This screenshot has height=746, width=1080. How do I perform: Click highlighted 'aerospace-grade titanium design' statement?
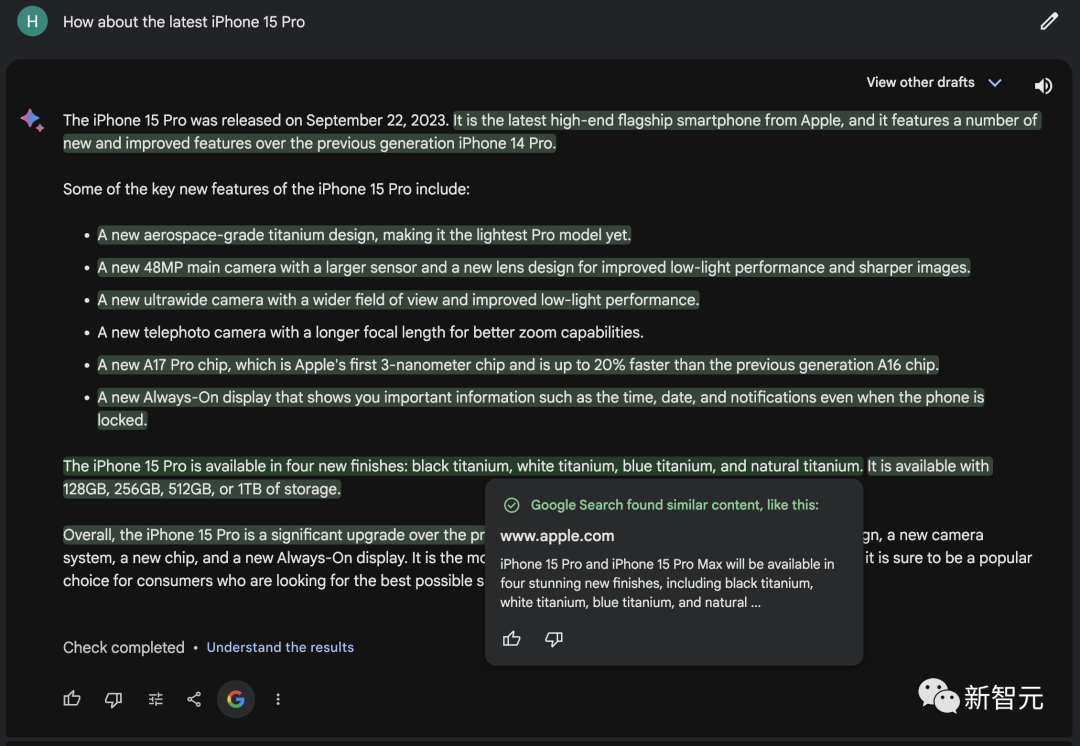[364, 235]
